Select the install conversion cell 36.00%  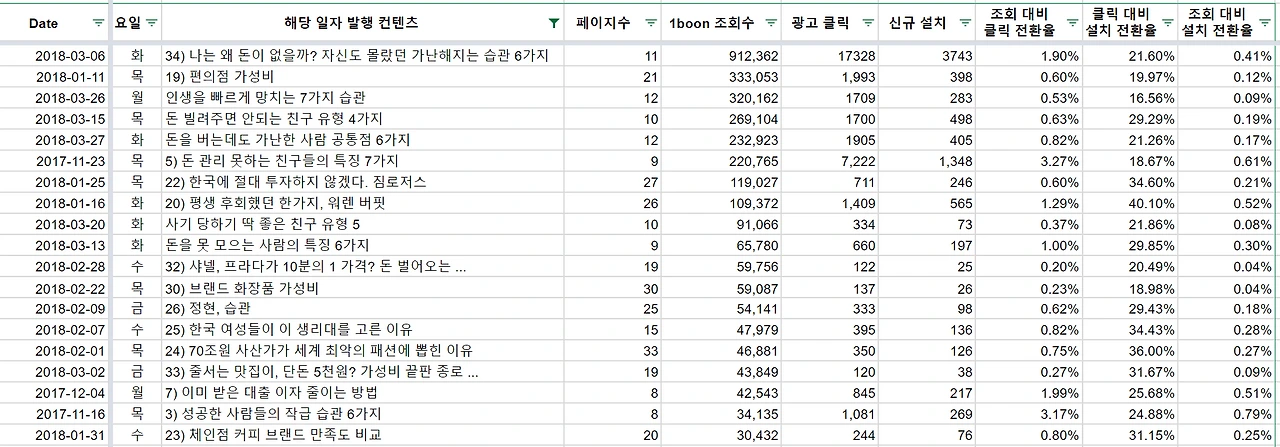click(1131, 350)
